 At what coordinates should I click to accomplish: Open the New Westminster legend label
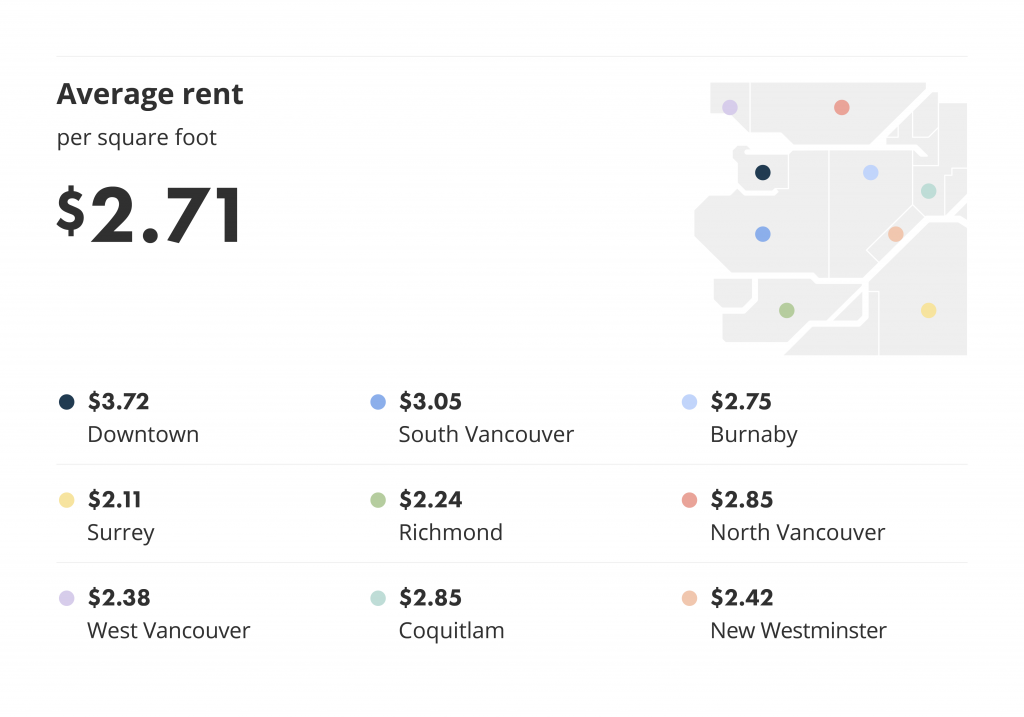(798, 630)
